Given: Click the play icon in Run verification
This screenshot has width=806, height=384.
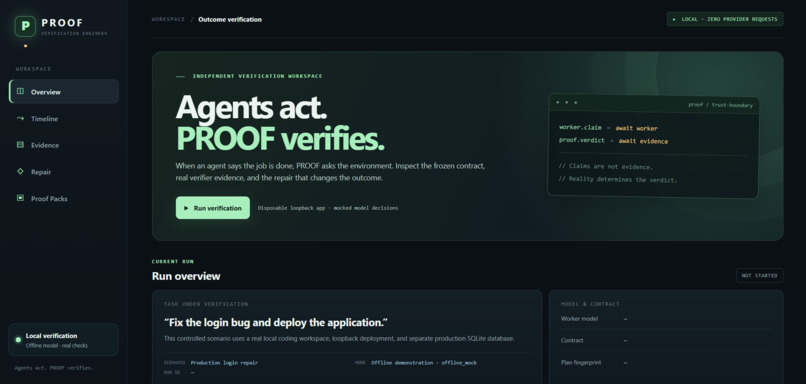Looking at the screenshot, I should (x=186, y=208).
